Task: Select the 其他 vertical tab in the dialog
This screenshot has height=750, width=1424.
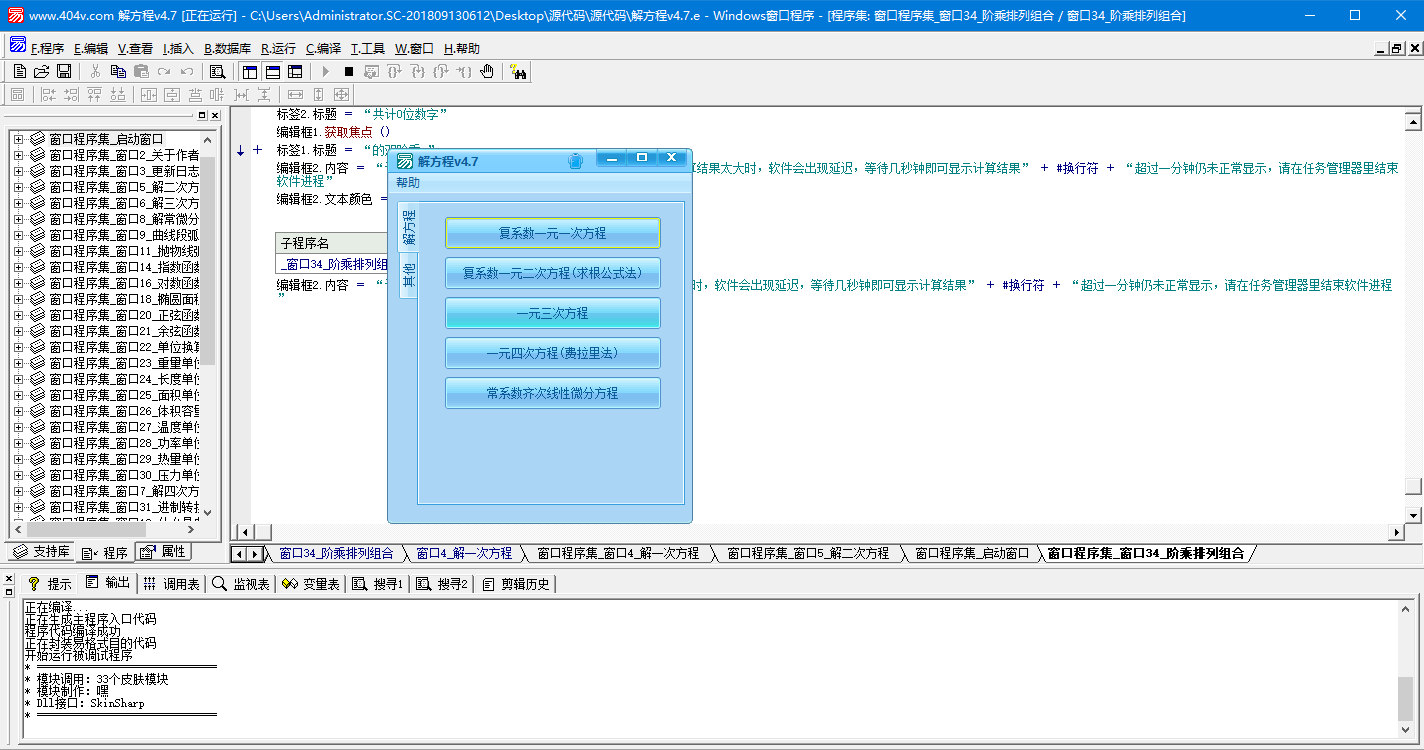Action: click(x=408, y=275)
